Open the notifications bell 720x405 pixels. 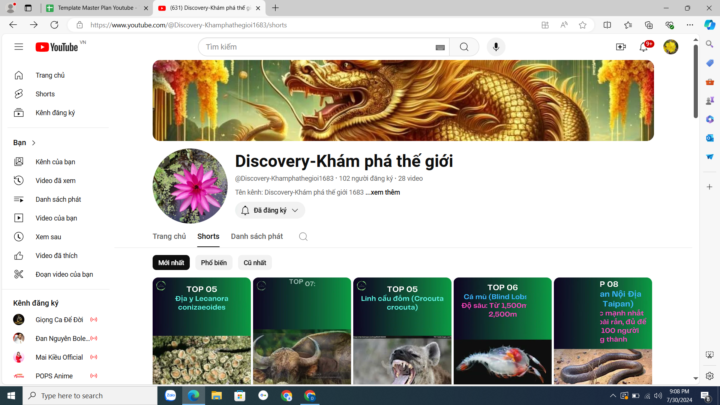(x=644, y=47)
